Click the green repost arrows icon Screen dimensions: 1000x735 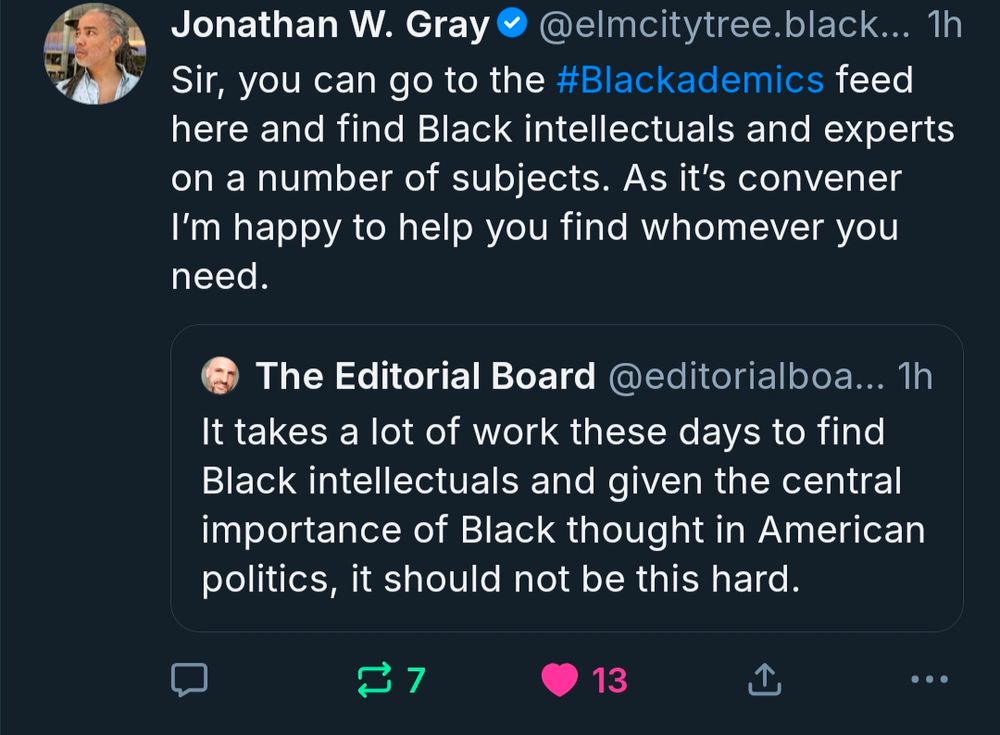click(373, 680)
